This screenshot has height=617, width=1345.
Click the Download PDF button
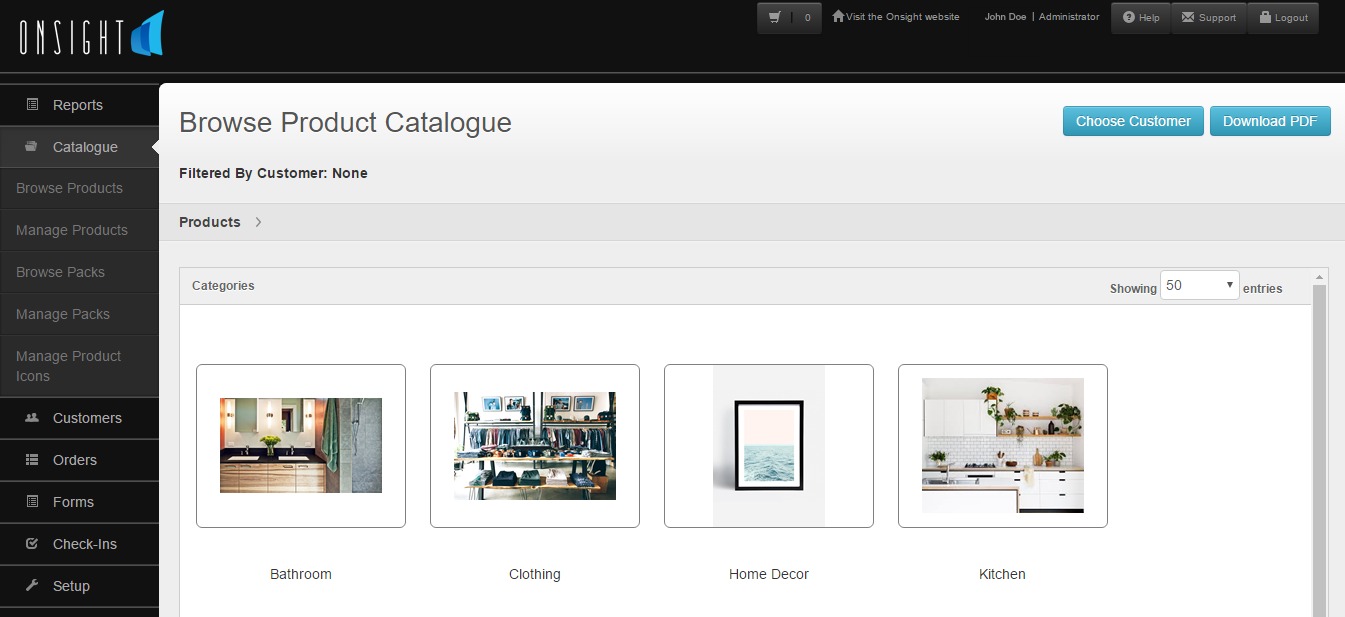tap(1270, 120)
